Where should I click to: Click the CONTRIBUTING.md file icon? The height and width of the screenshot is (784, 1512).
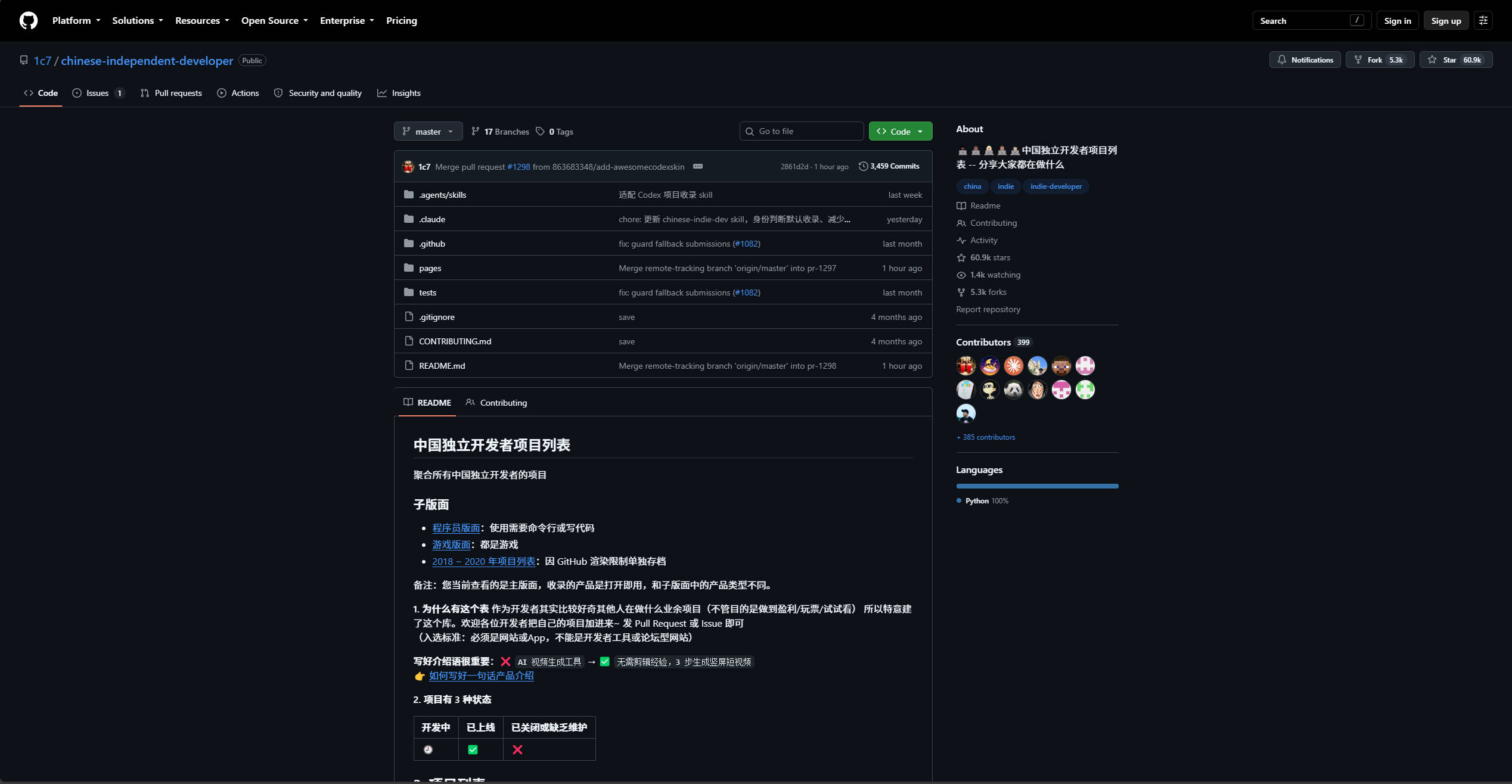point(409,341)
